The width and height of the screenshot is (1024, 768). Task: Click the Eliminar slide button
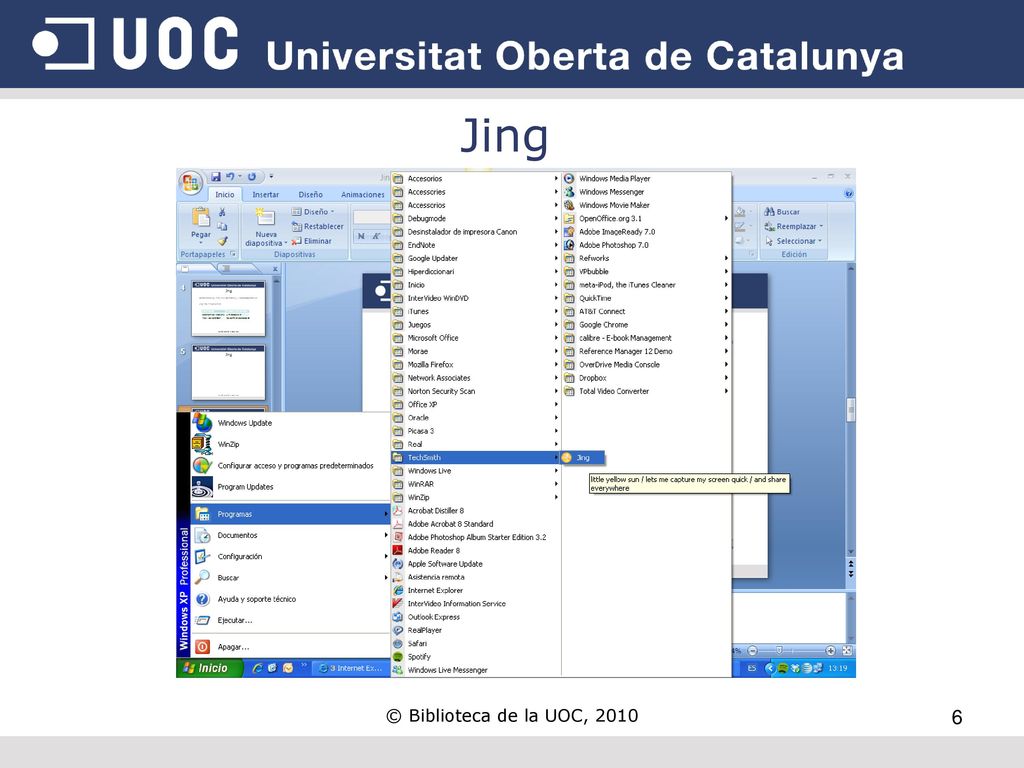click(312, 241)
